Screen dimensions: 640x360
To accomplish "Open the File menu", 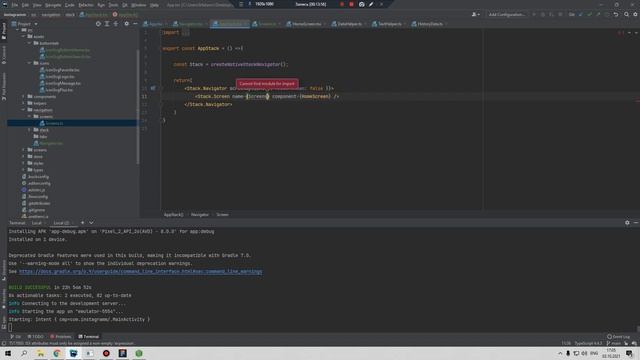I will (x=15, y=5).
